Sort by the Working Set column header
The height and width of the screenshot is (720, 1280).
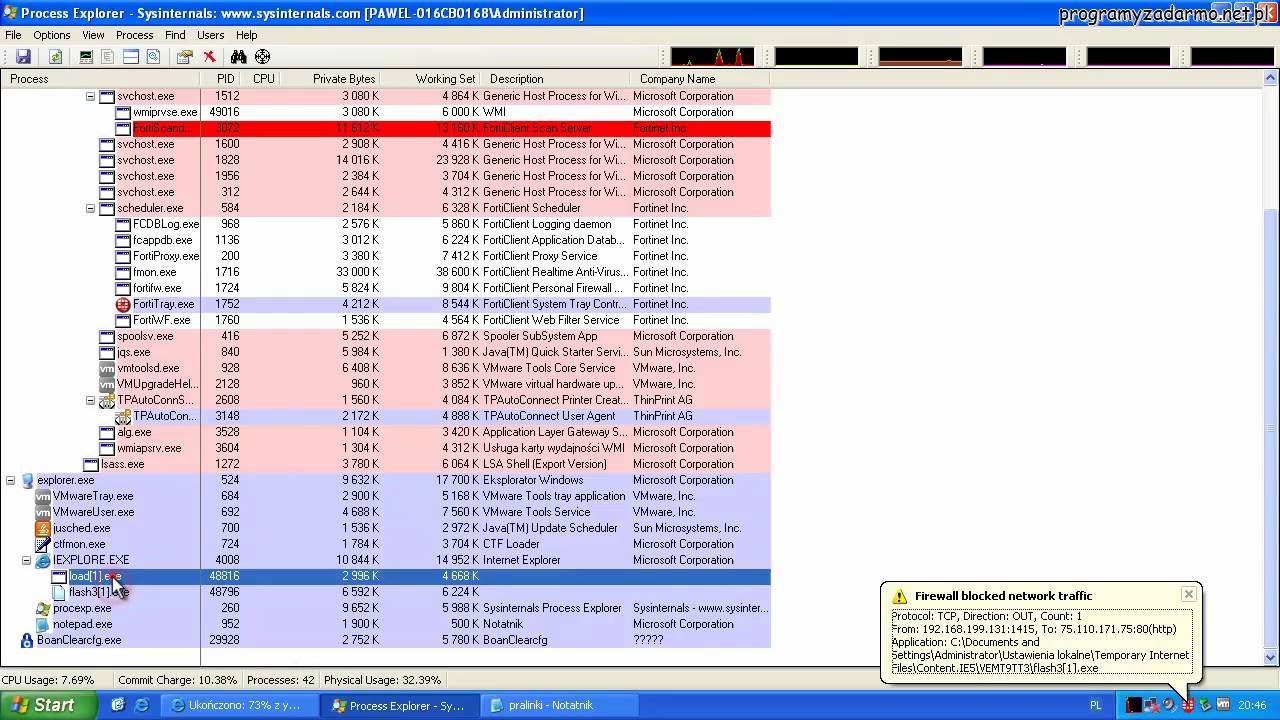(431, 79)
